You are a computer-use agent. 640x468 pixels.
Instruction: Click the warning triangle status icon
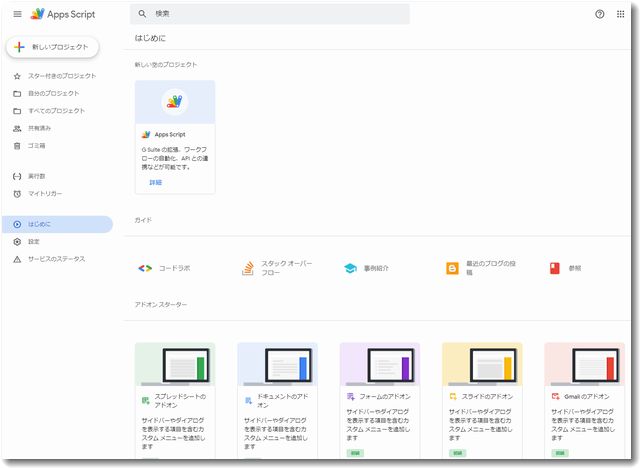[x=17, y=260]
